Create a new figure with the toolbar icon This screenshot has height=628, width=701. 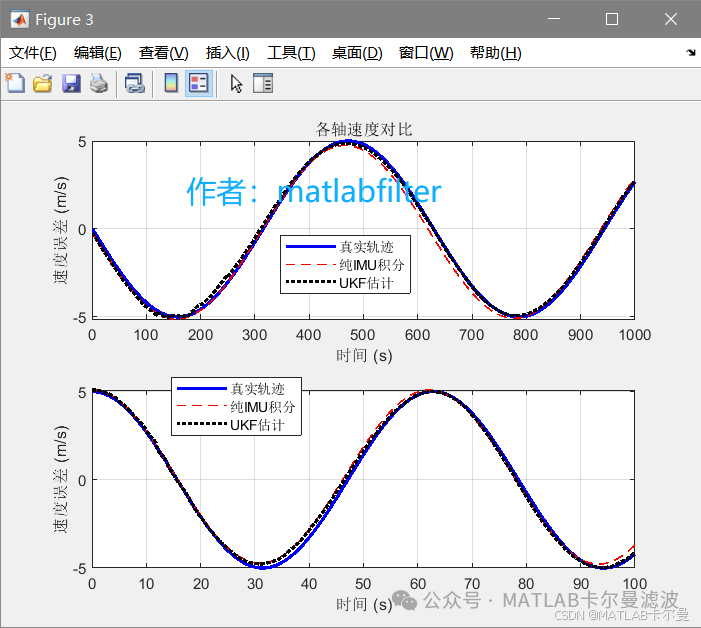[x=15, y=84]
